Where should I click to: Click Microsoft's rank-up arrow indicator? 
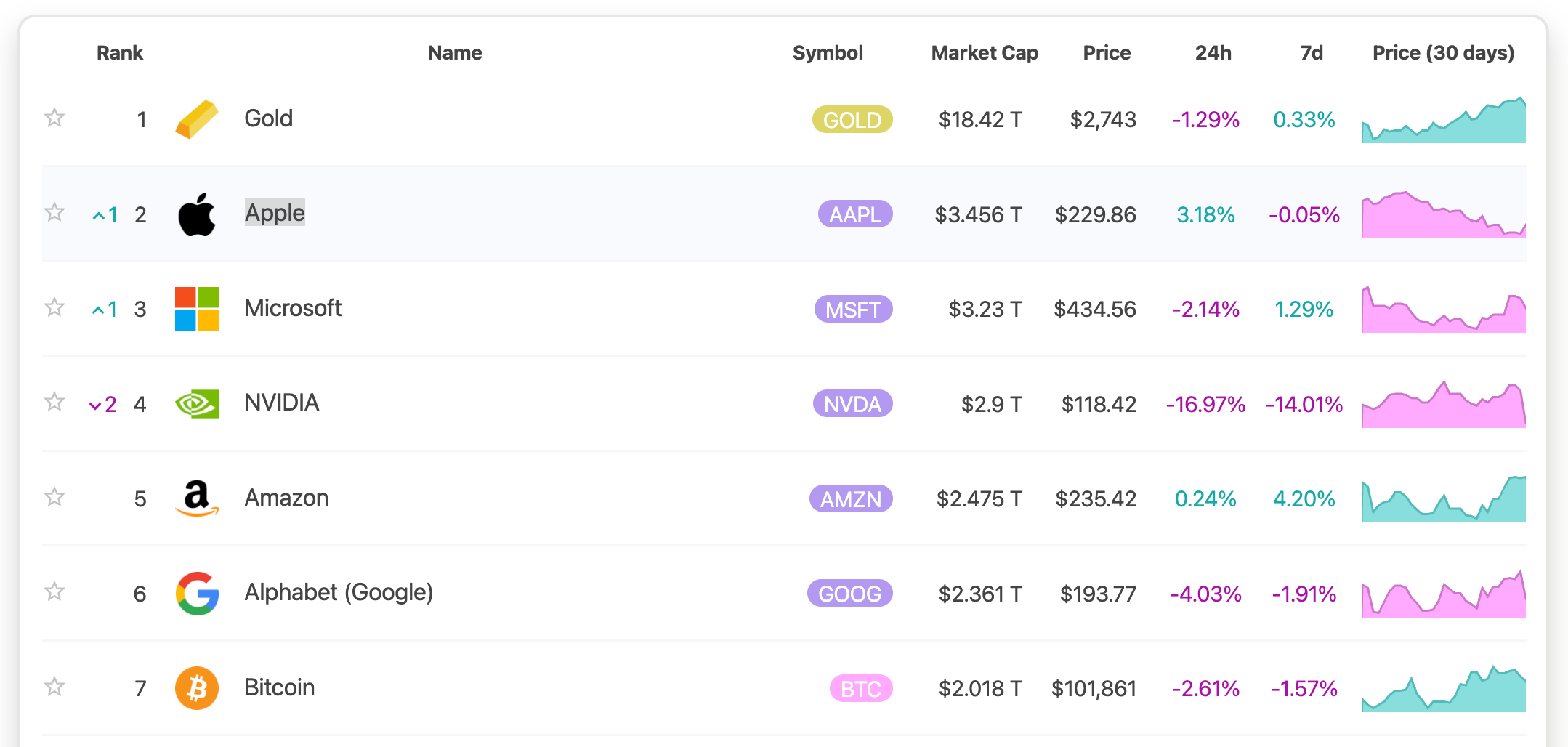coord(105,310)
